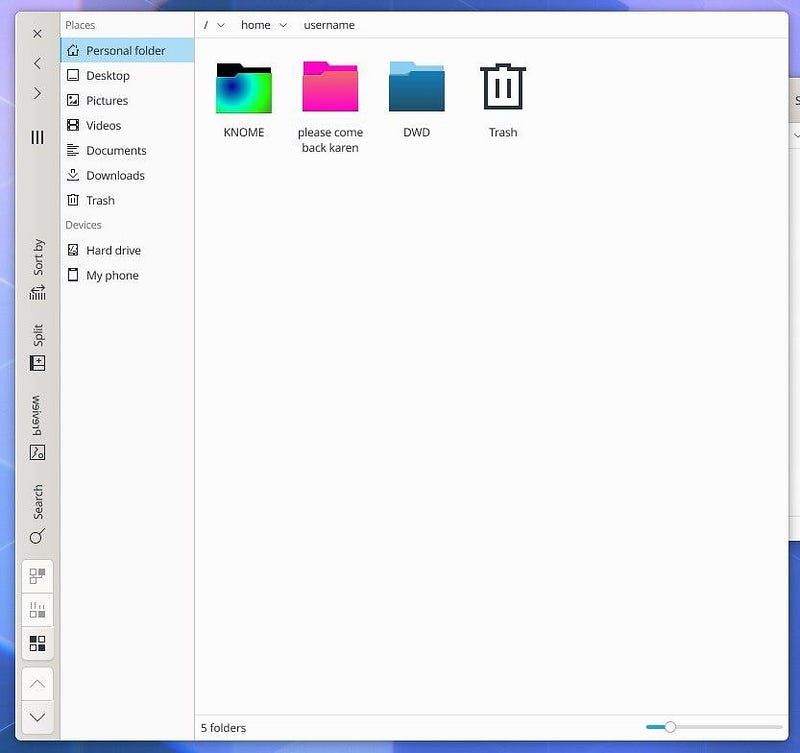Open Downloads in the sidebar
800x753 pixels.
[127, 175]
